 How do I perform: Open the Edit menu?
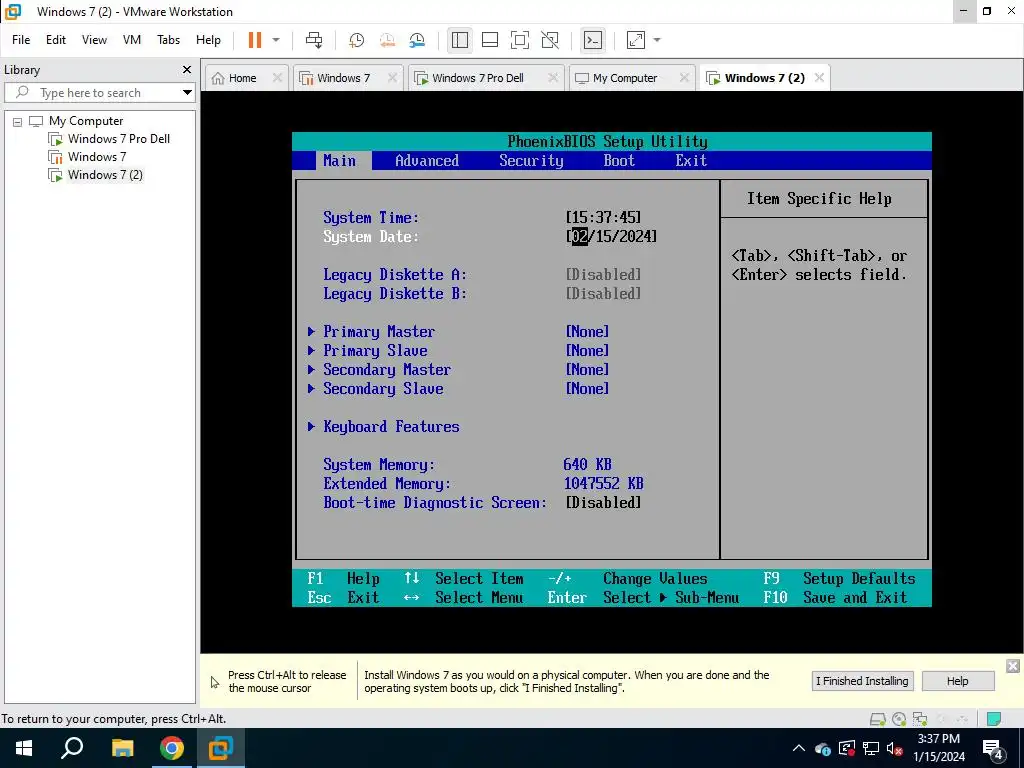(56, 40)
